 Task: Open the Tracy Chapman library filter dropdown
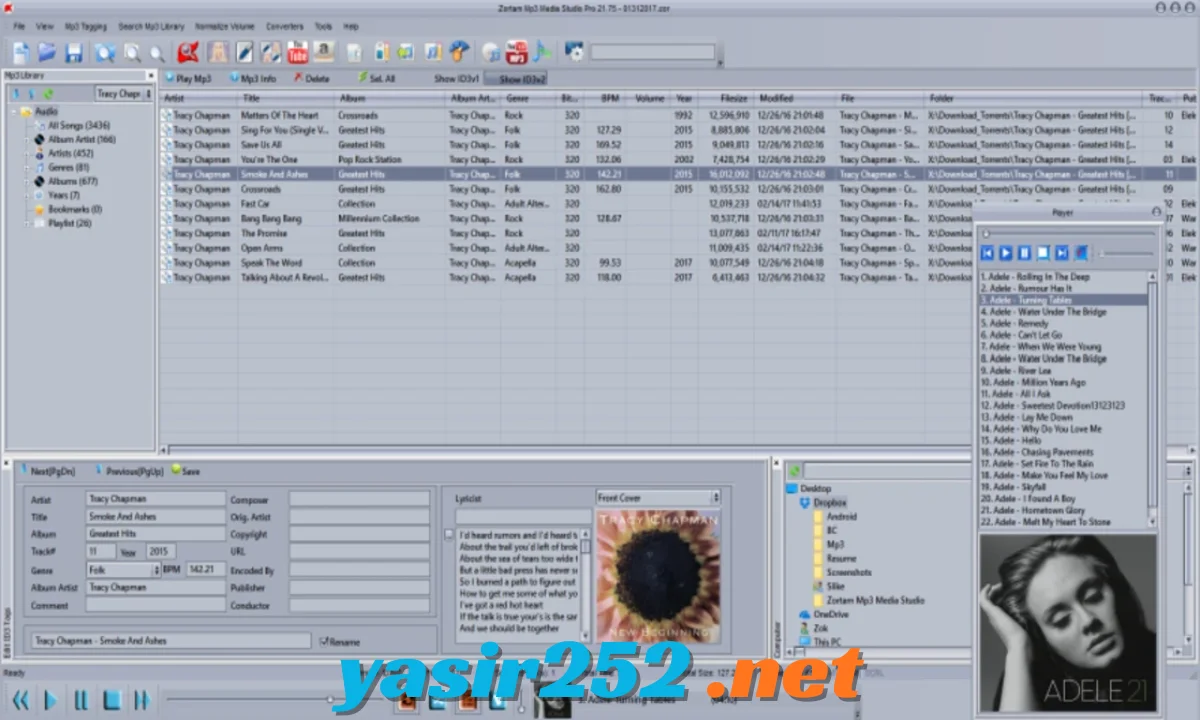pos(124,94)
